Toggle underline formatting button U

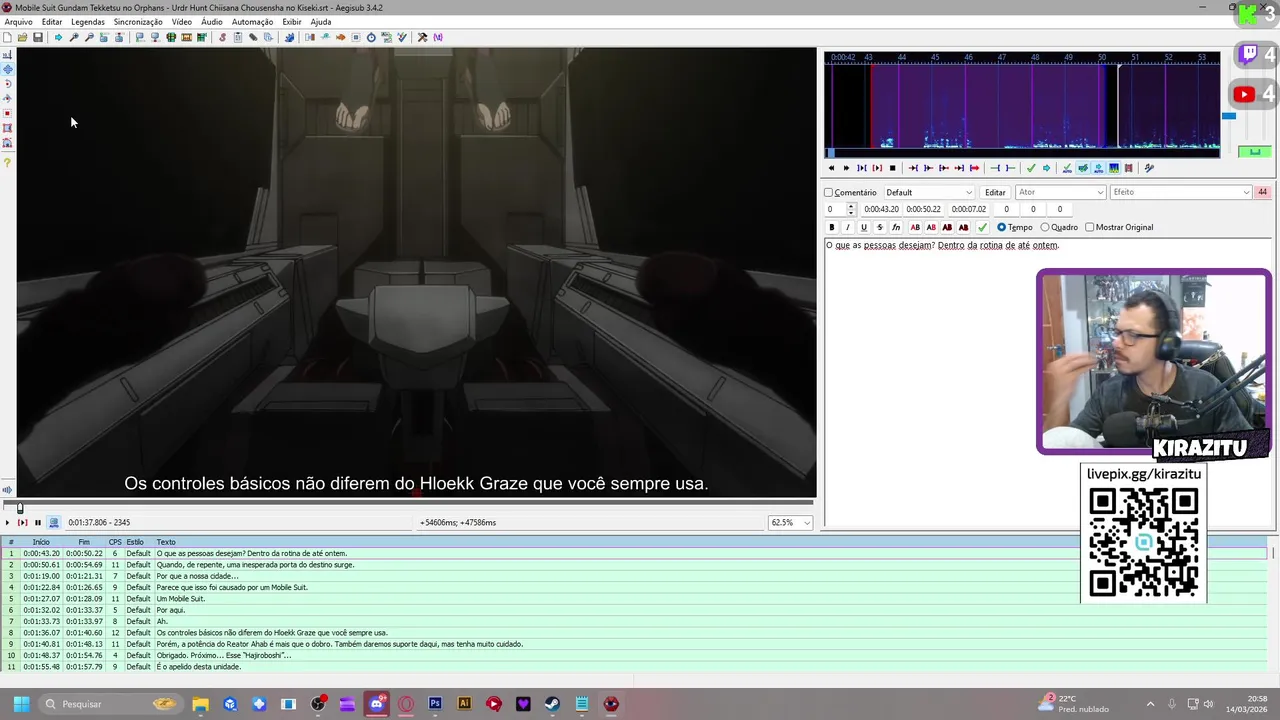point(864,227)
